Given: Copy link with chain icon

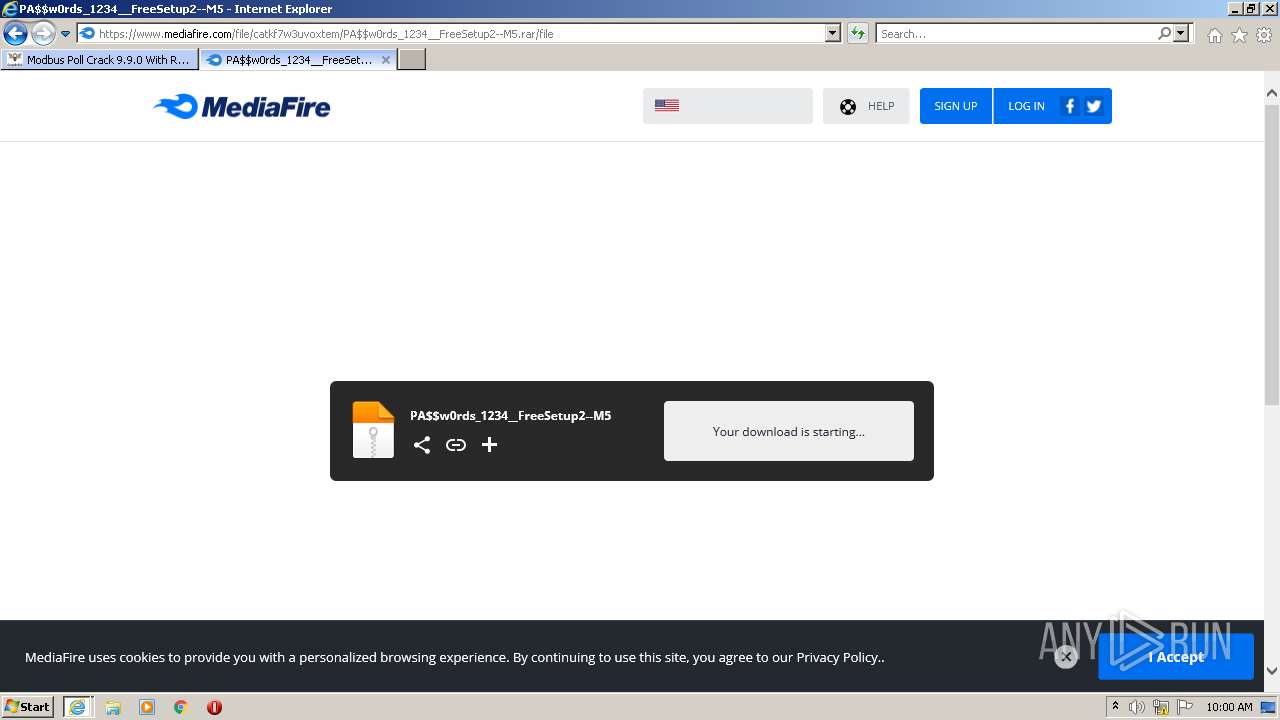Looking at the screenshot, I should (x=456, y=445).
